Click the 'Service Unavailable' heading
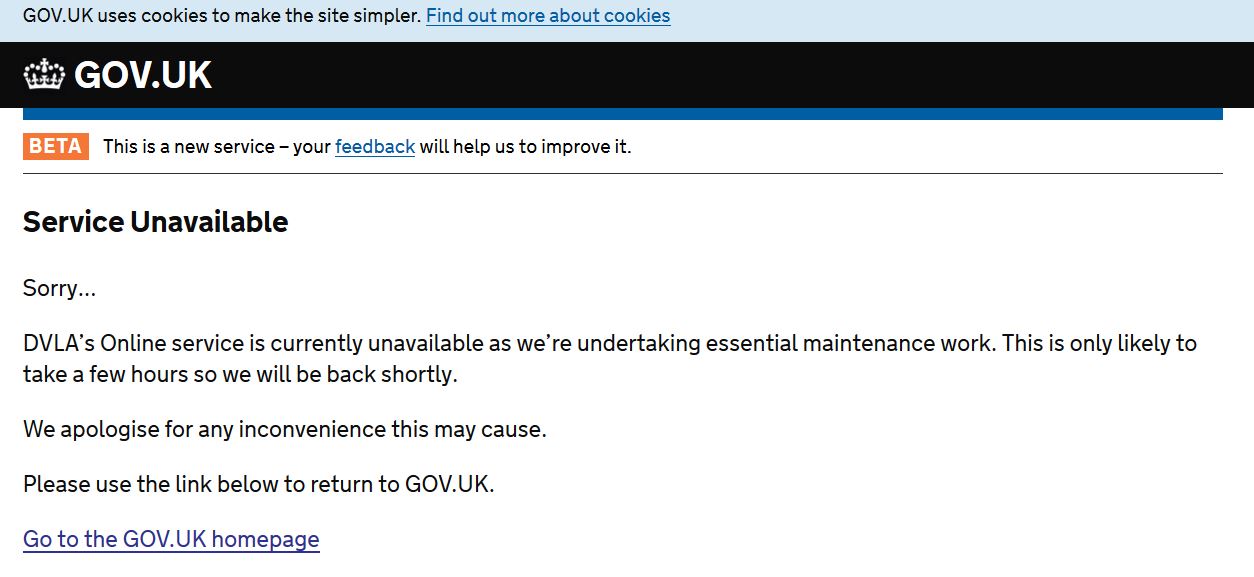Screen dimensions: 1254x577 point(155,222)
